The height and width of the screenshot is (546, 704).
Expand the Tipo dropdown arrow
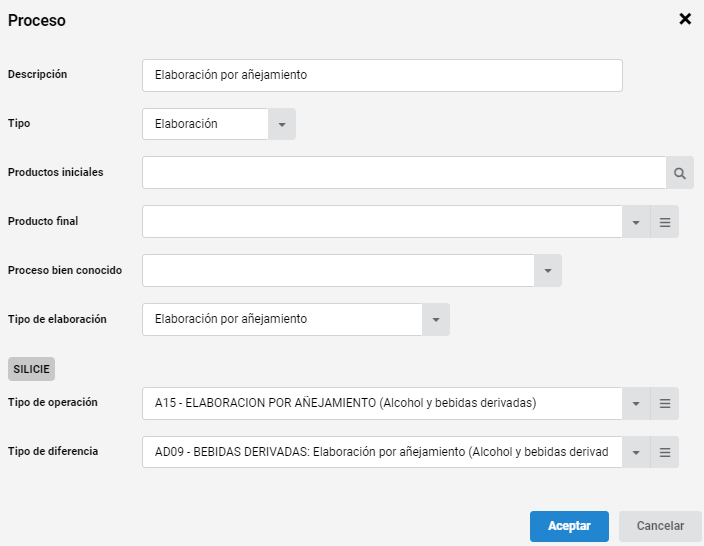(x=282, y=124)
